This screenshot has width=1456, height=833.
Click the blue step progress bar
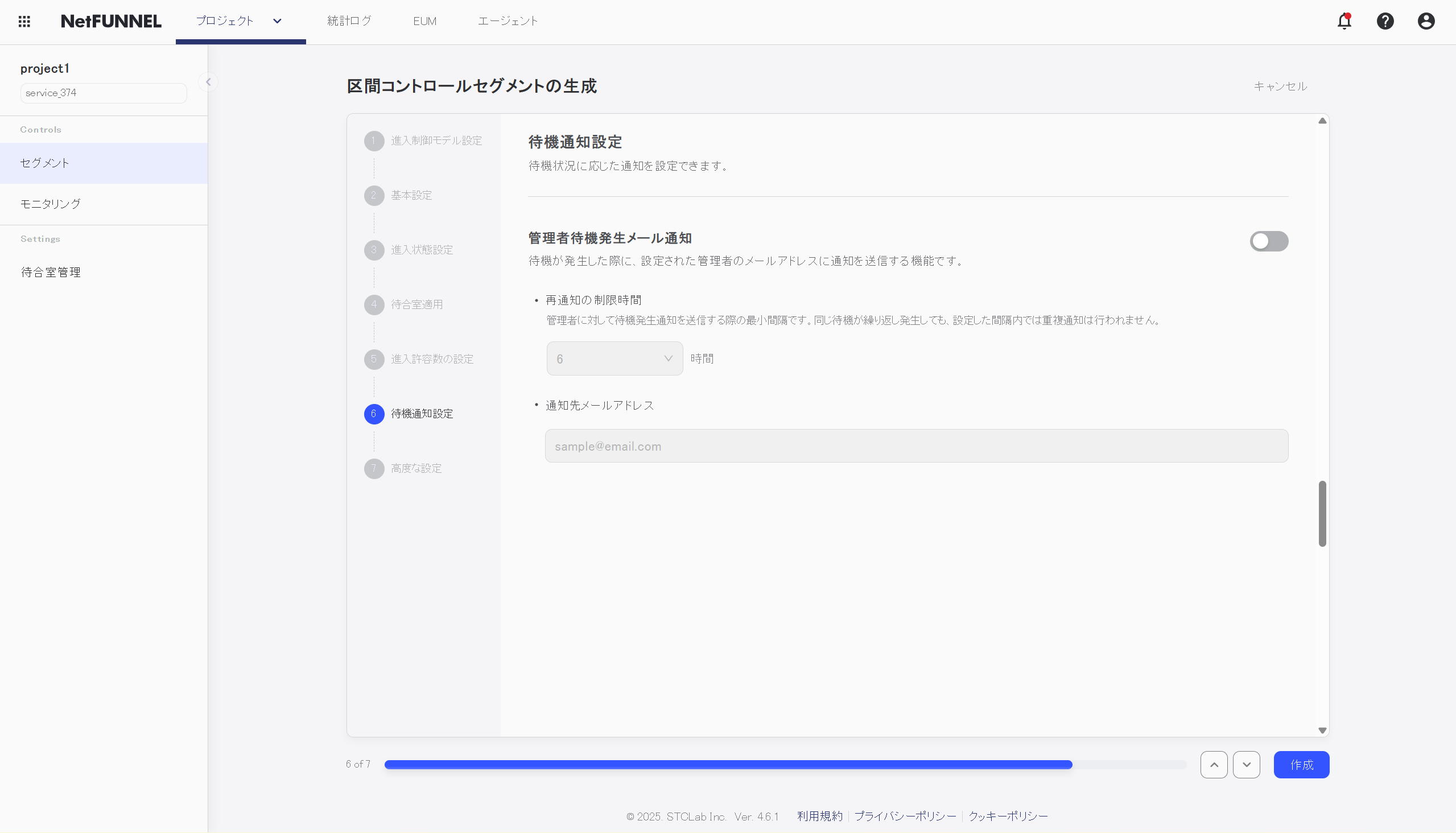click(x=727, y=764)
